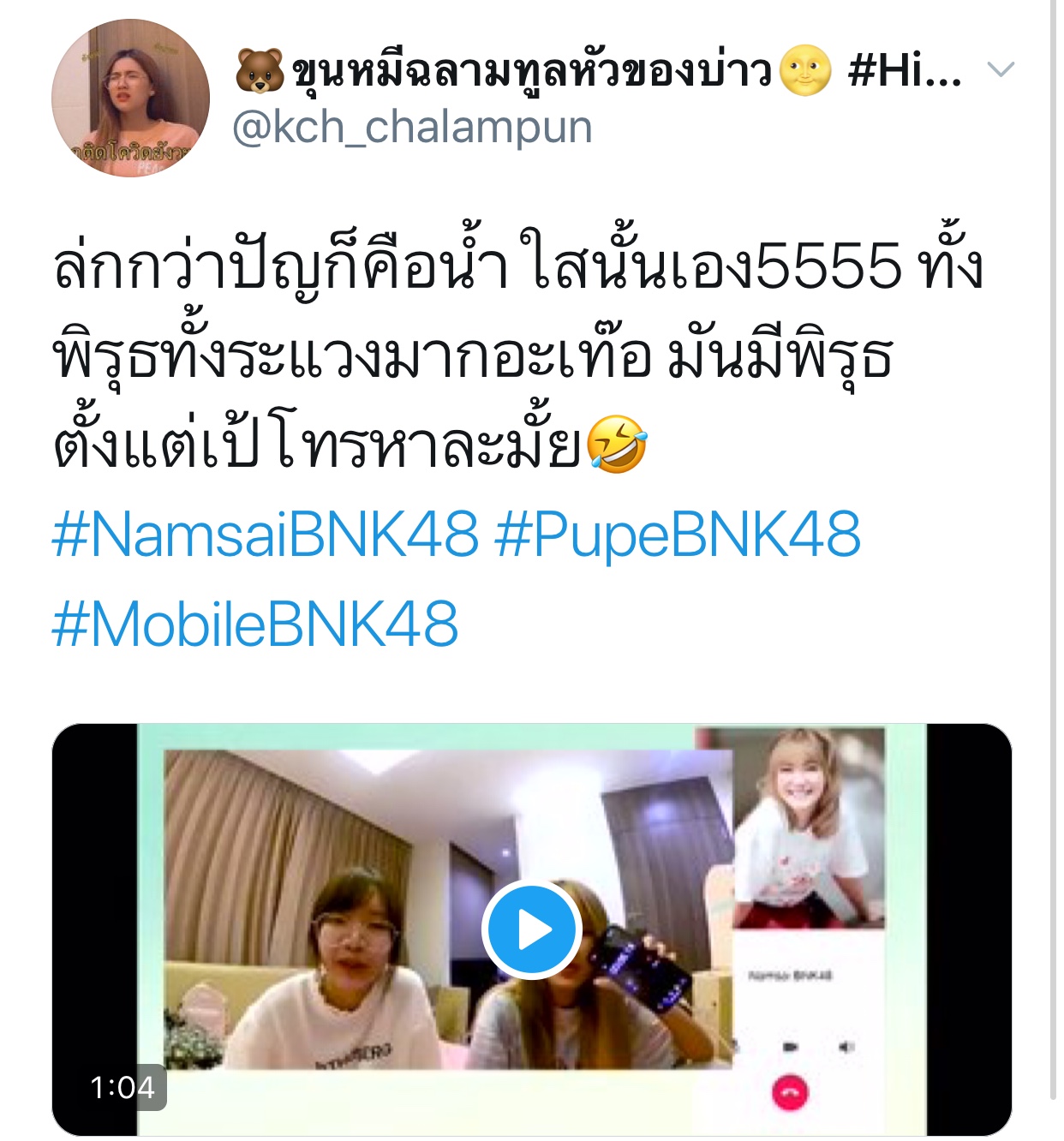Click the speaker icon in the video call
This screenshot has width=1064, height=1141.
click(x=846, y=1047)
